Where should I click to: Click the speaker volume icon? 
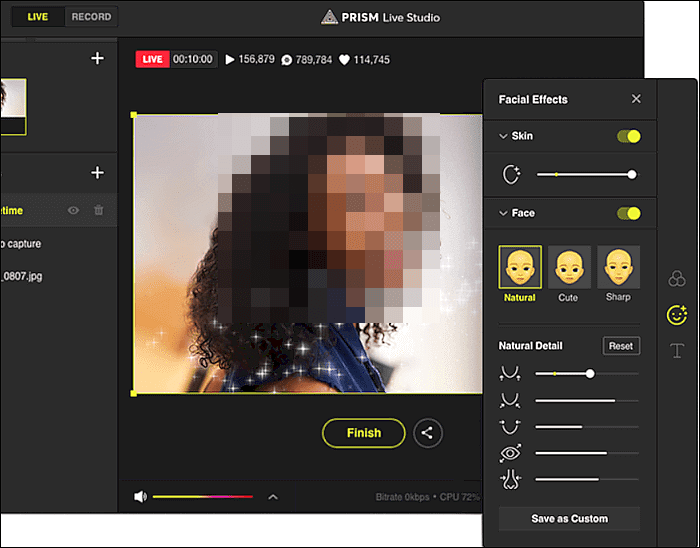(x=140, y=496)
